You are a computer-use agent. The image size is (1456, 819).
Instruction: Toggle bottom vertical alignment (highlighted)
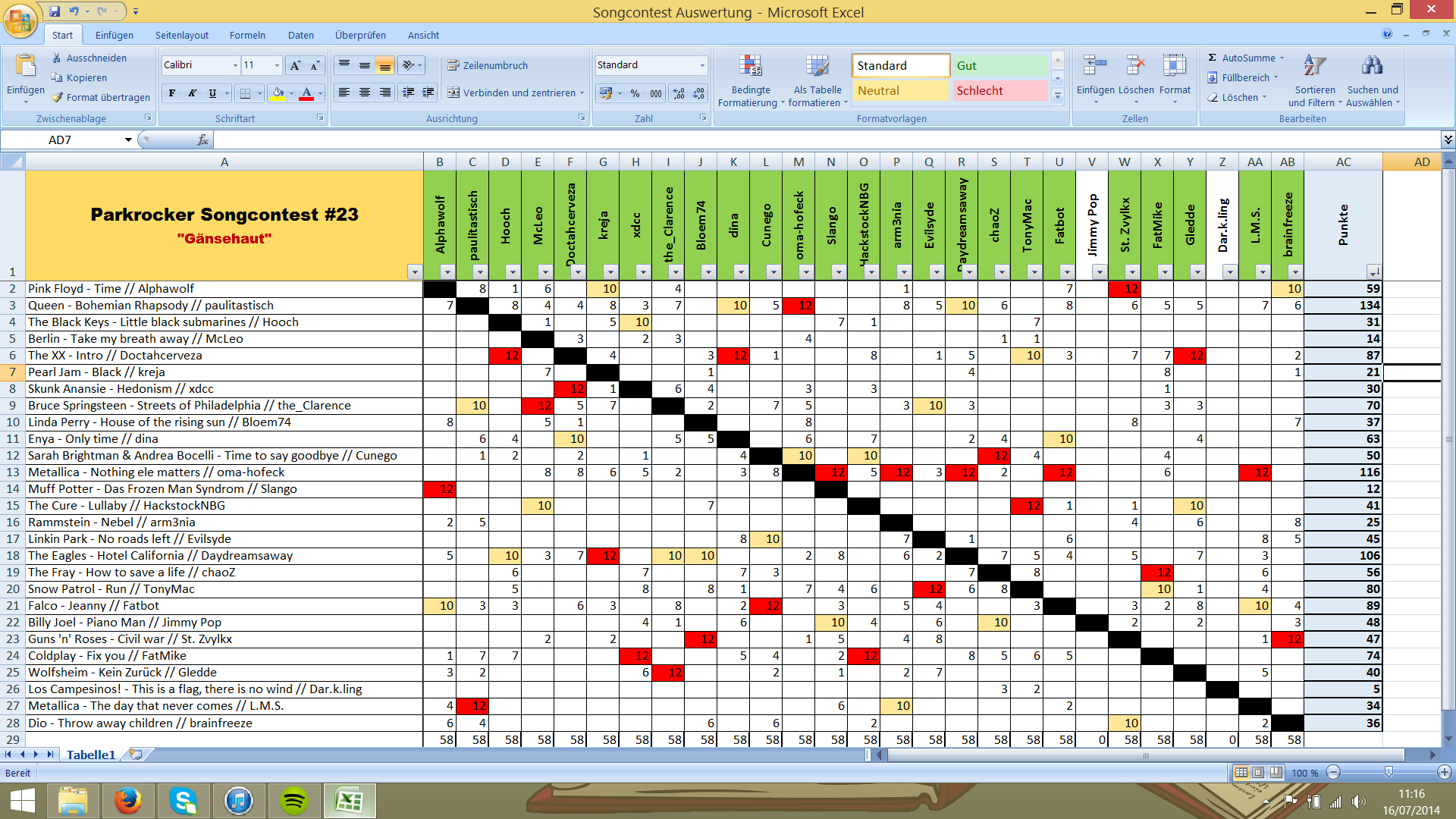tap(385, 65)
